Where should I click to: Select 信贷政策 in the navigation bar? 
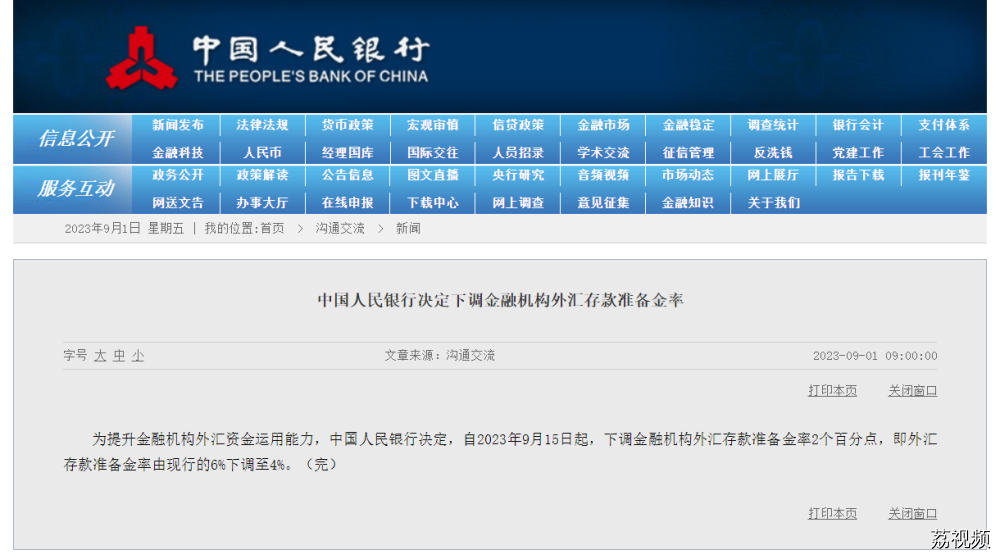(518, 125)
